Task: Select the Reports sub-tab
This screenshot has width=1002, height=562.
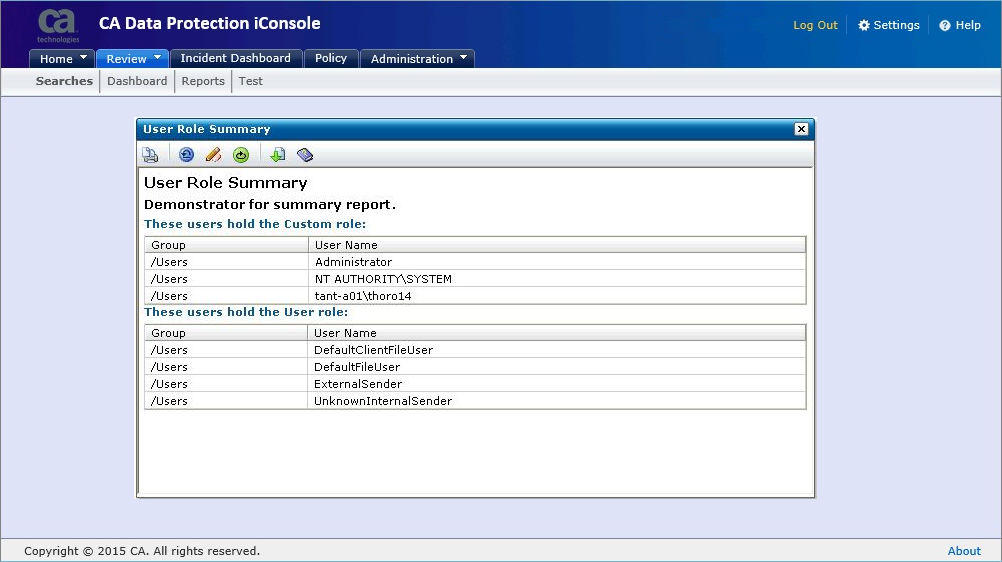Action: click(x=203, y=81)
